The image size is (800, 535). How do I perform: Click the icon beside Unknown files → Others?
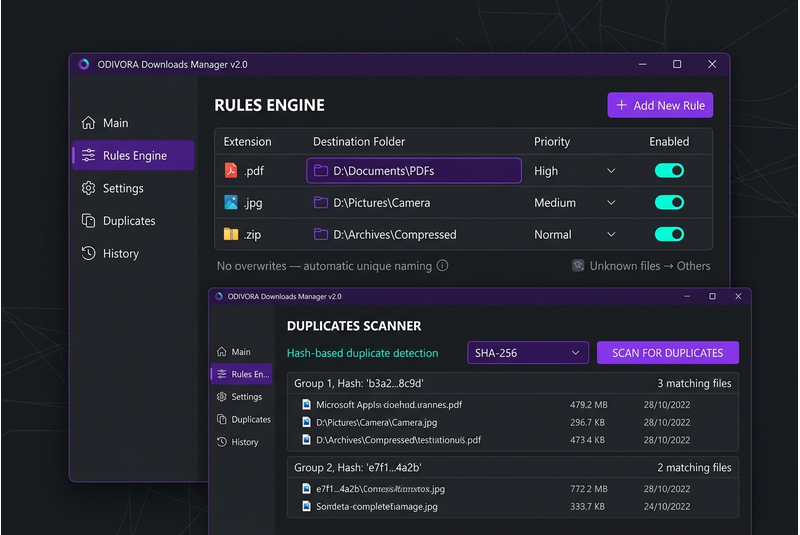[x=578, y=266]
